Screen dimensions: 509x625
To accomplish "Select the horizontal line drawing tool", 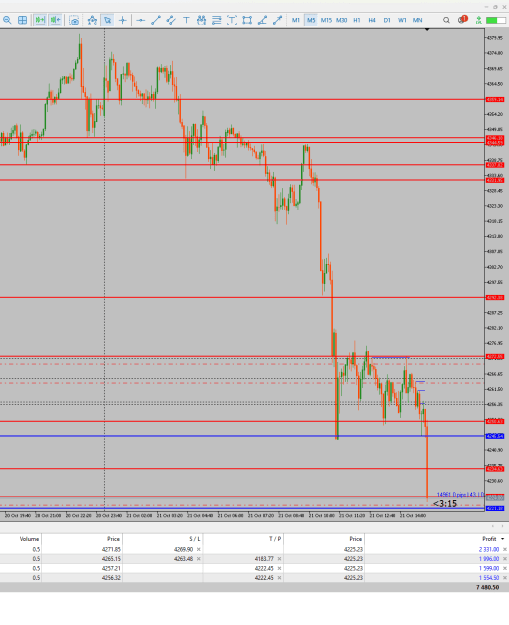I will point(140,20).
